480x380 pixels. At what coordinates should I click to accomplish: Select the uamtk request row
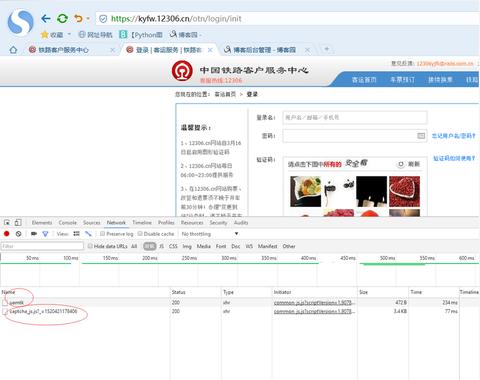(240, 302)
